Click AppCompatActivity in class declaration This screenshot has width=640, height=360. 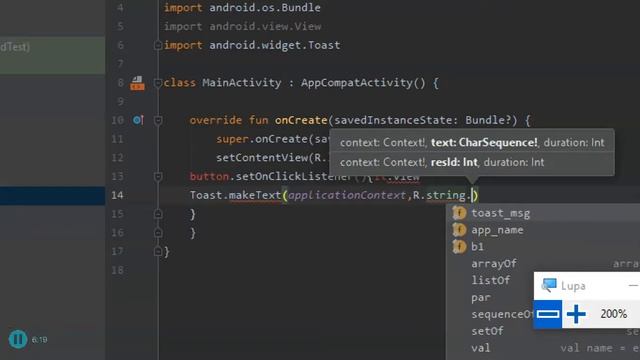point(357,83)
